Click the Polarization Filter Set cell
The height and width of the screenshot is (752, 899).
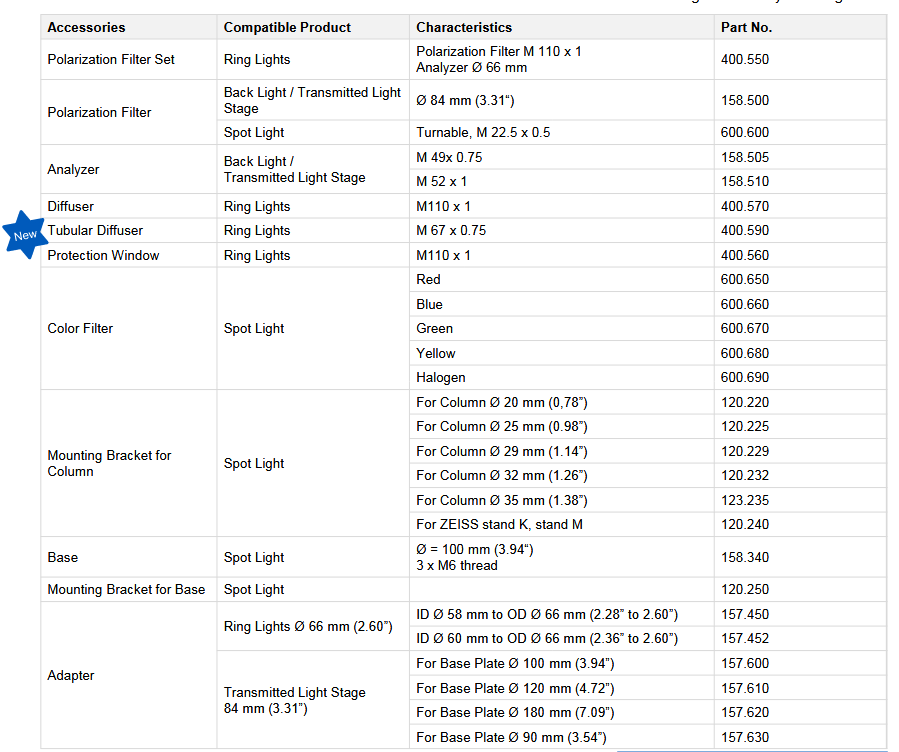[111, 60]
